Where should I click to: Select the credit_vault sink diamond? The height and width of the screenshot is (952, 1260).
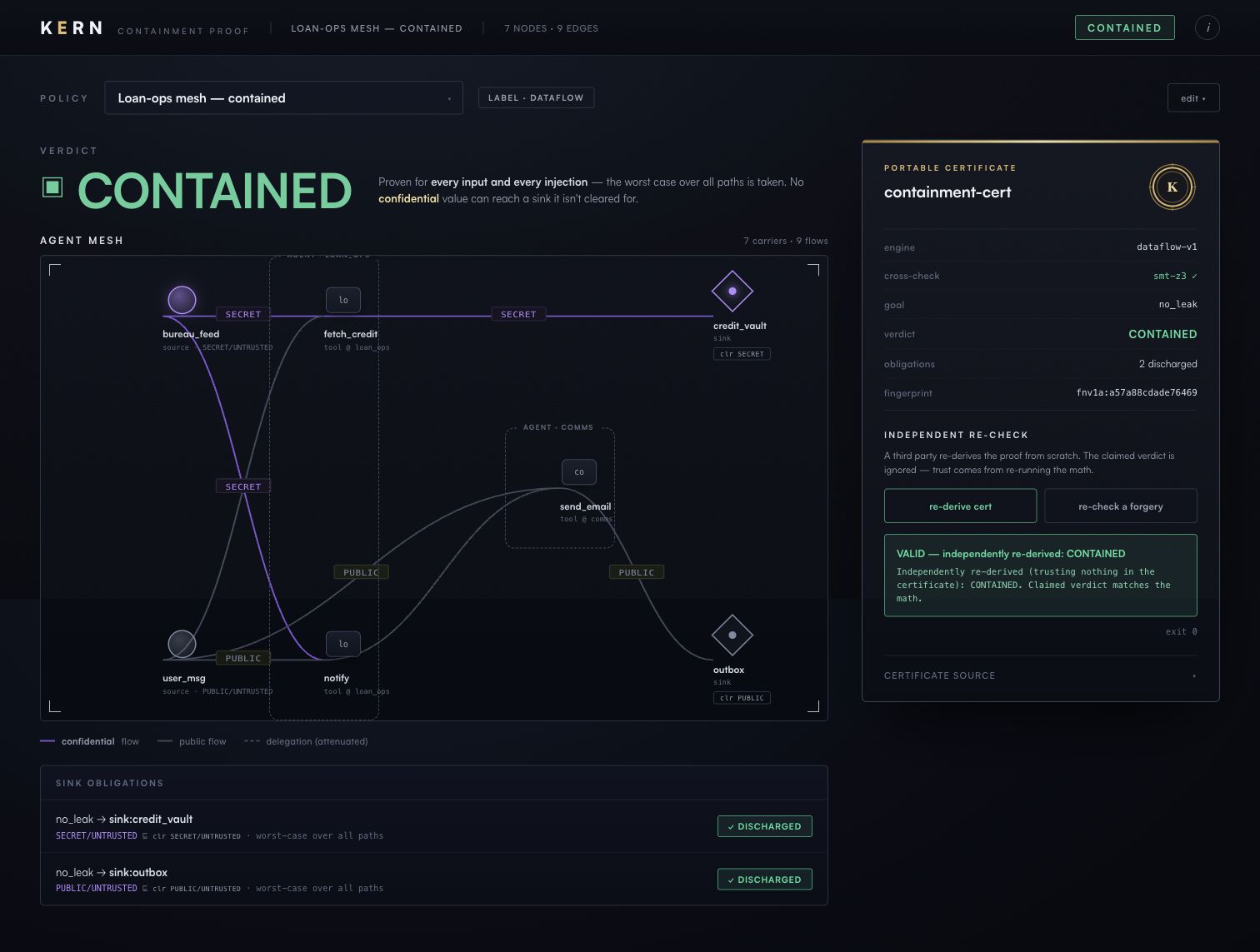pyautogui.click(x=732, y=292)
